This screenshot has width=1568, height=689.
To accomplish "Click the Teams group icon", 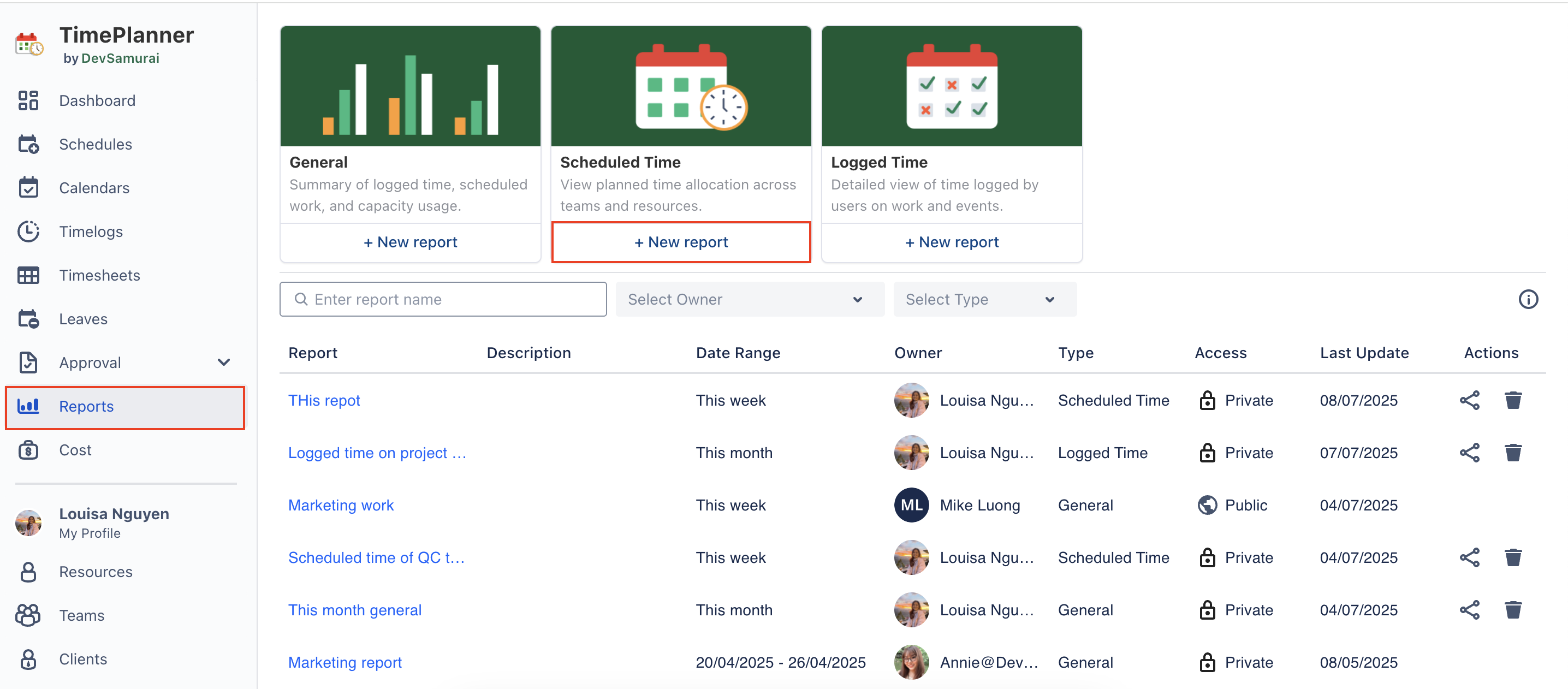I will point(28,615).
